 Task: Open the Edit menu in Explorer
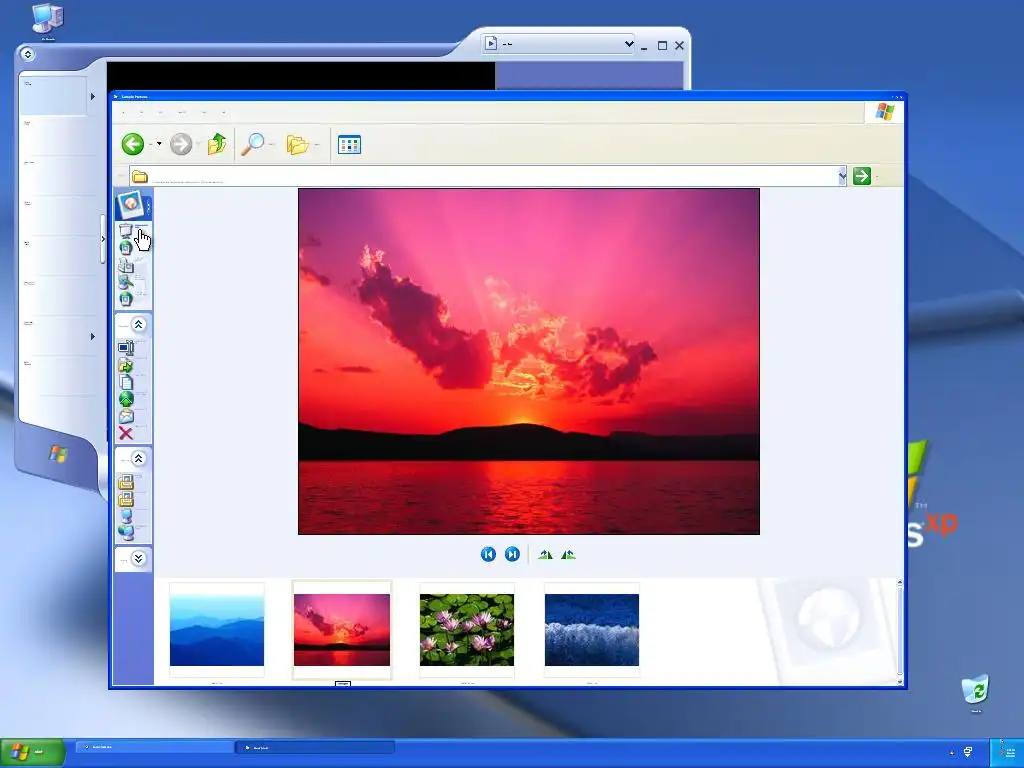click(x=142, y=112)
